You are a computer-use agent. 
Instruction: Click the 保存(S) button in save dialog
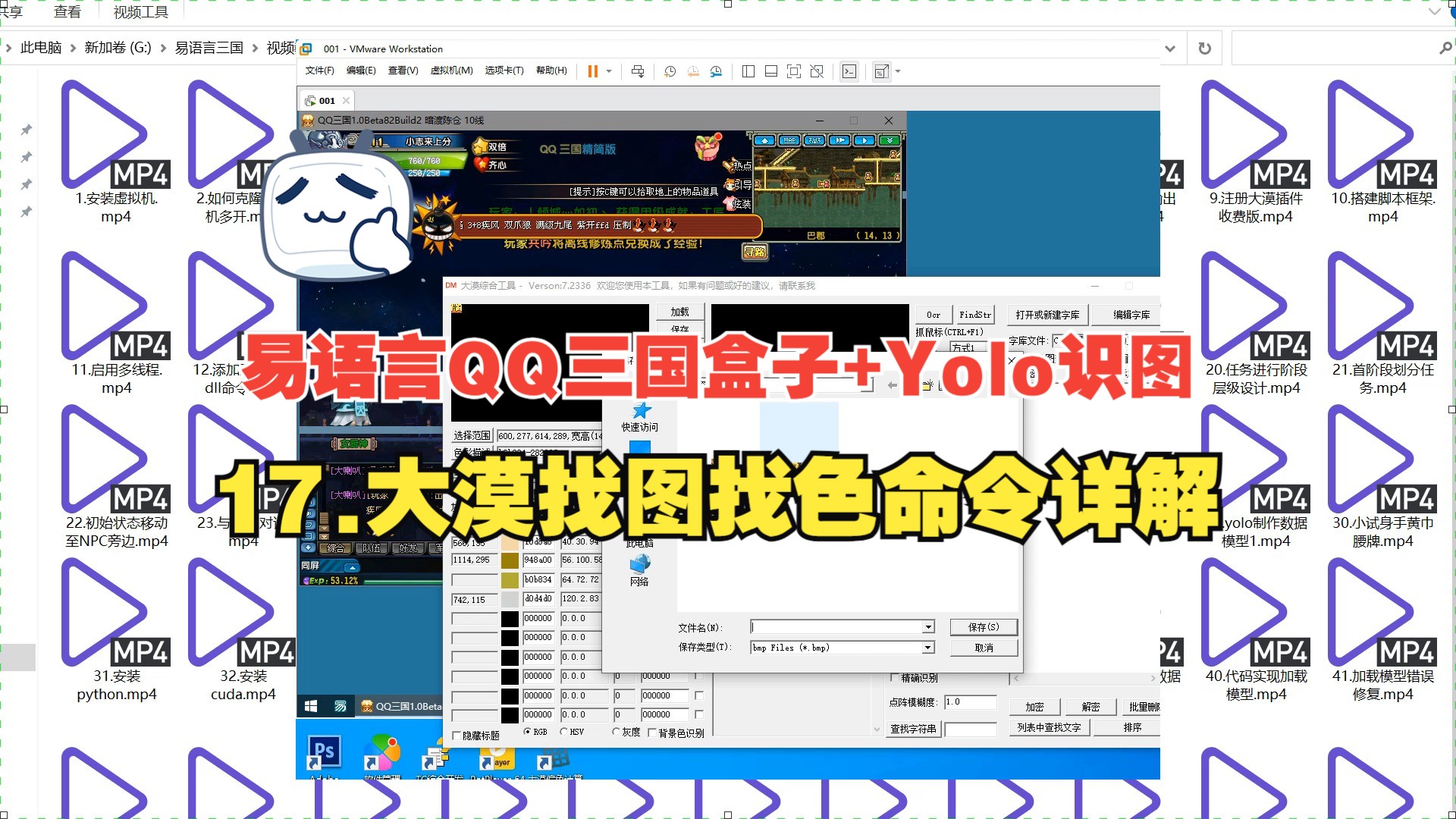point(984,627)
